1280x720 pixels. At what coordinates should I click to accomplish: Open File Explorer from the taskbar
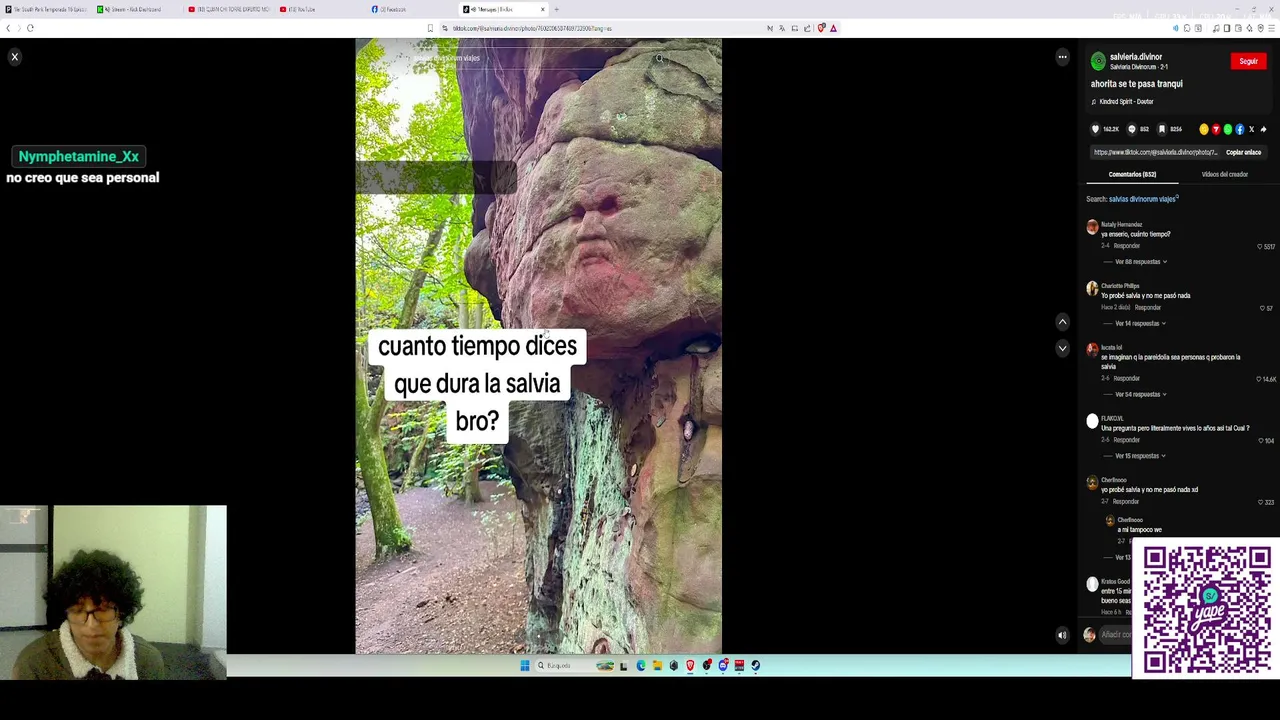tap(657, 666)
